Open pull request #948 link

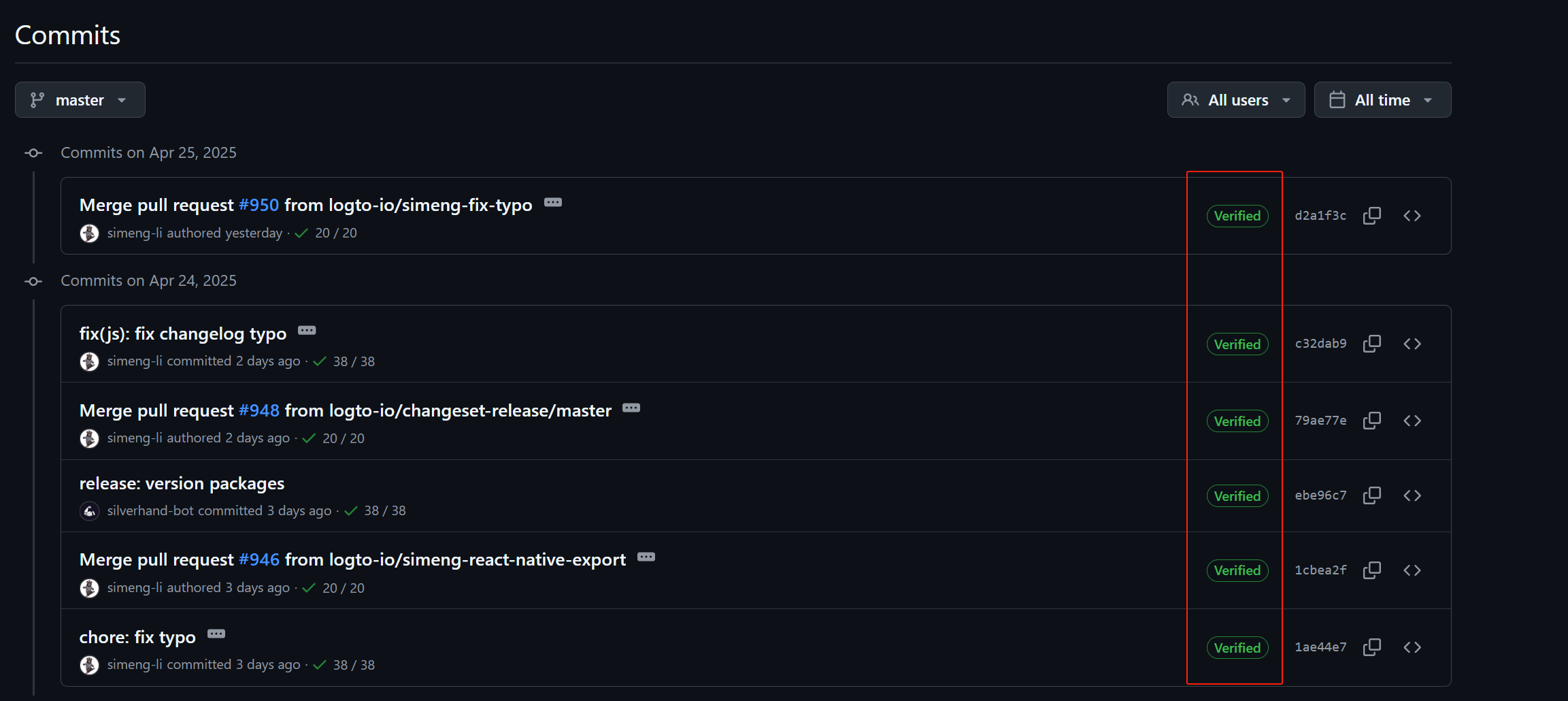click(259, 410)
